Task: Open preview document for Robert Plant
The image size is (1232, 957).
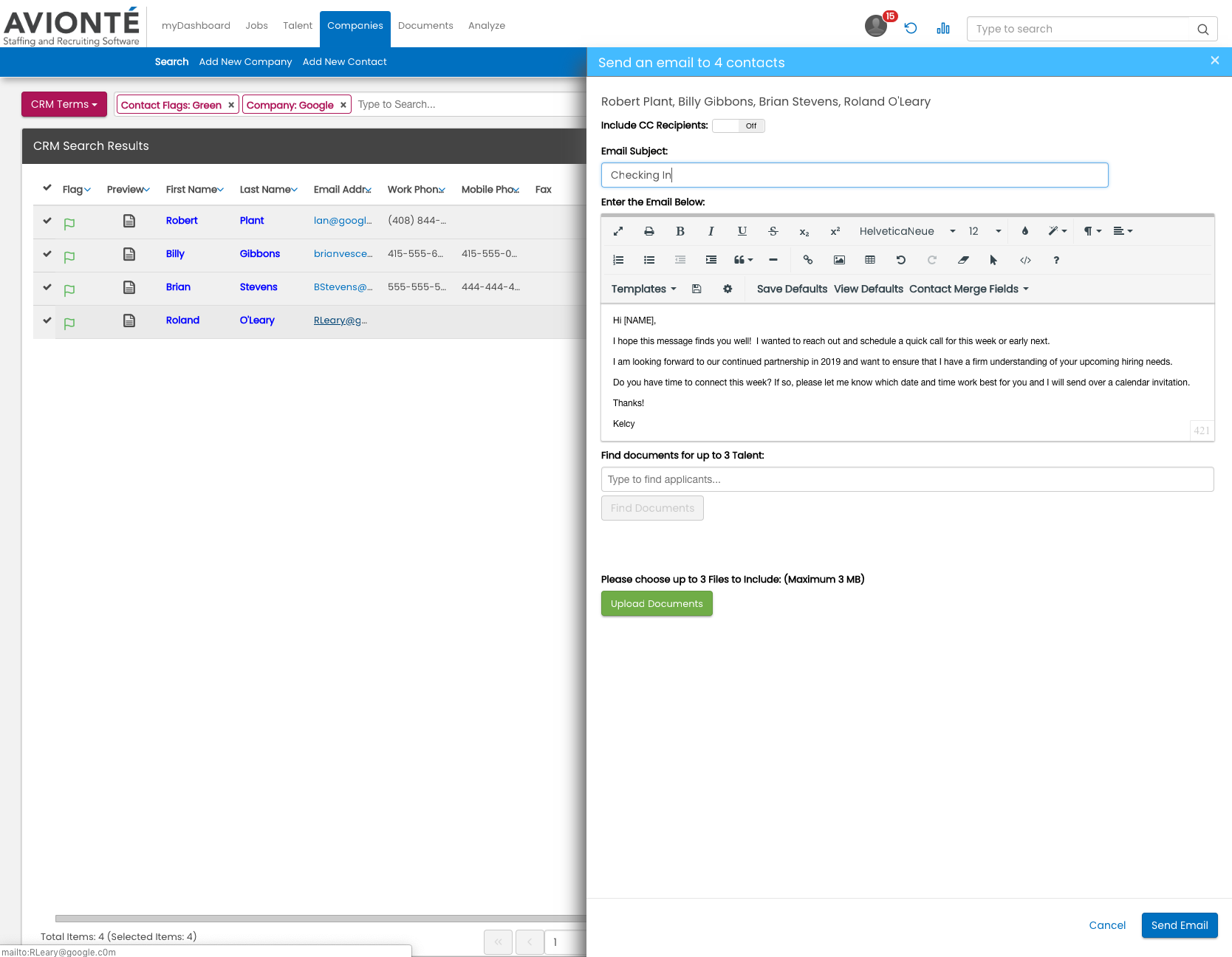Action: pyautogui.click(x=129, y=221)
